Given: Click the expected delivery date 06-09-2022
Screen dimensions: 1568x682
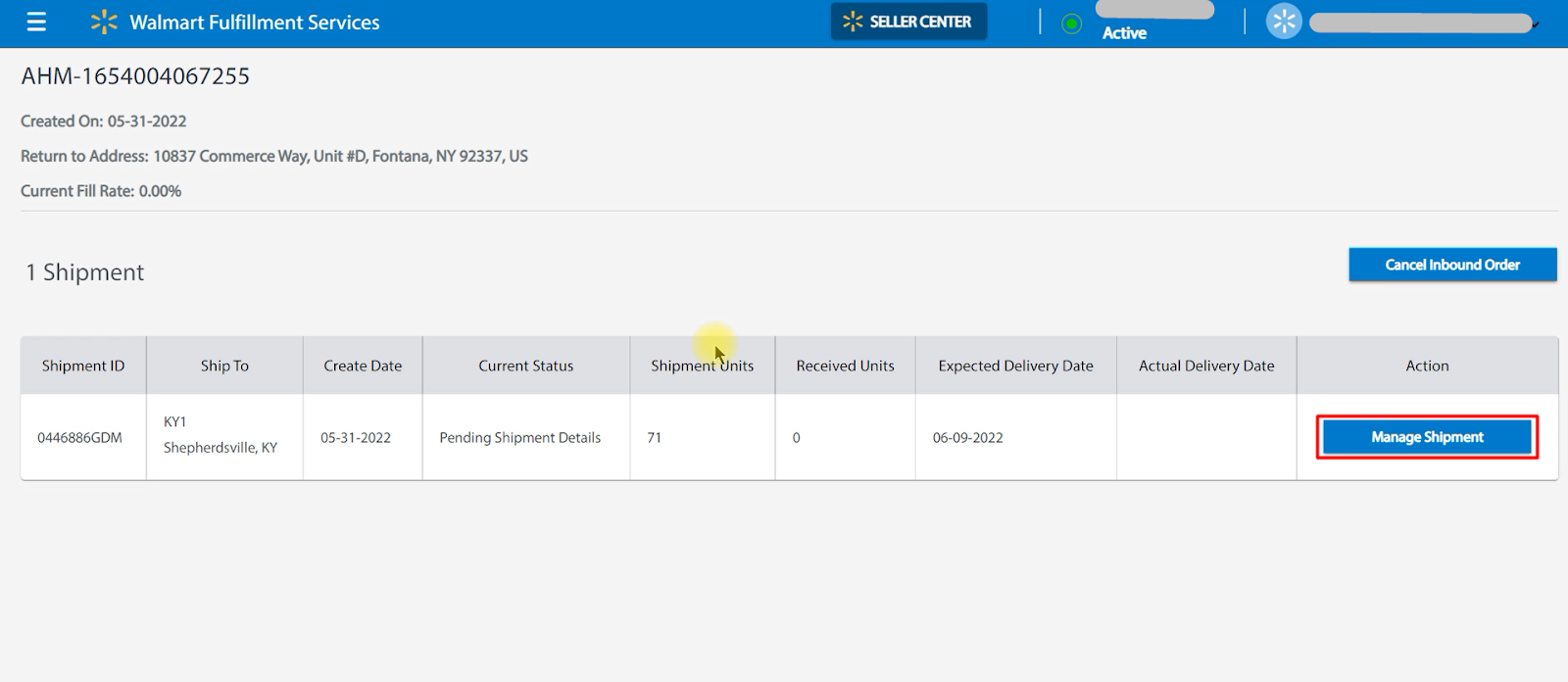Looking at the screenshot, I should click(x=968, y=438).
